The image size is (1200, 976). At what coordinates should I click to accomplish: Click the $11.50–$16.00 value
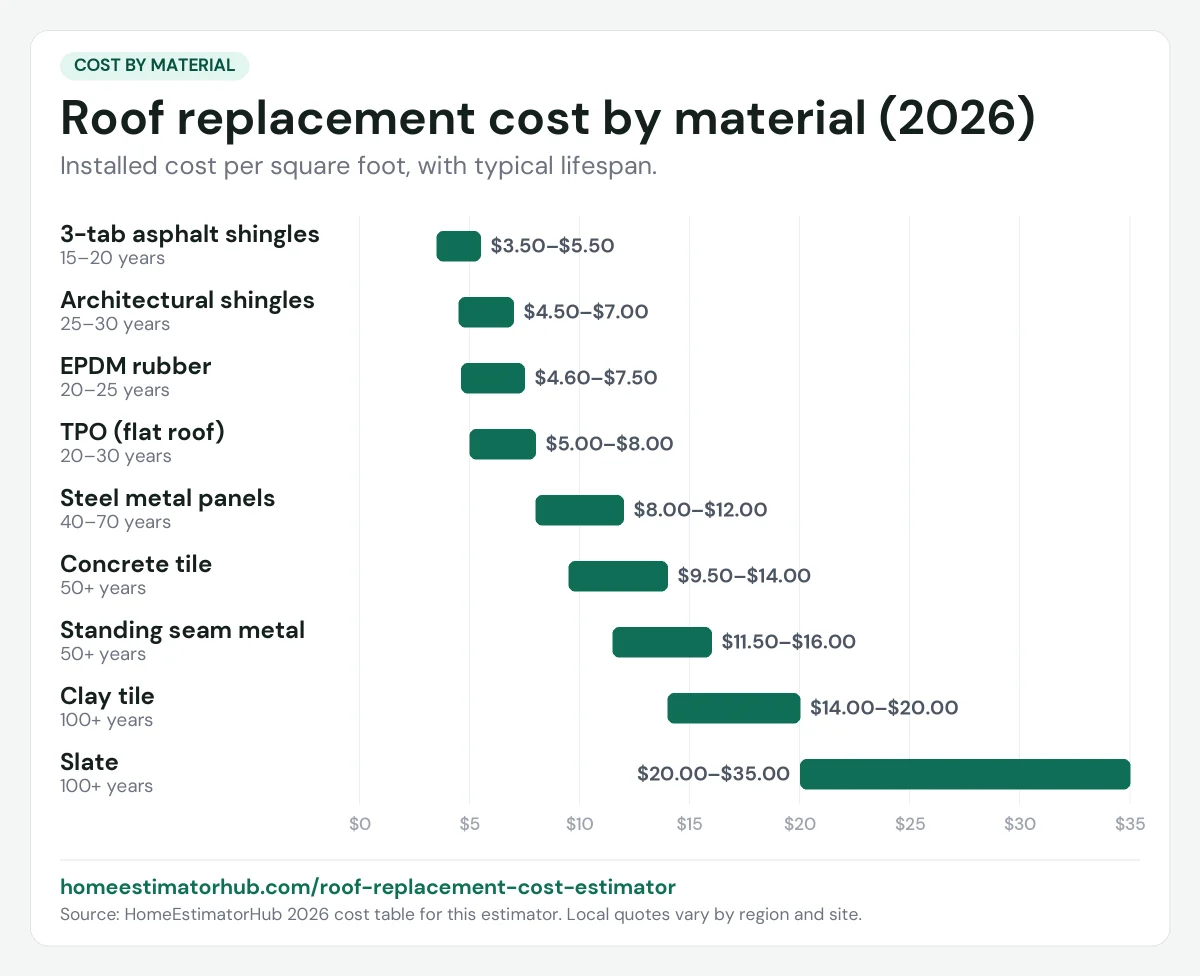pyautogui.click(x=789, y=642)
